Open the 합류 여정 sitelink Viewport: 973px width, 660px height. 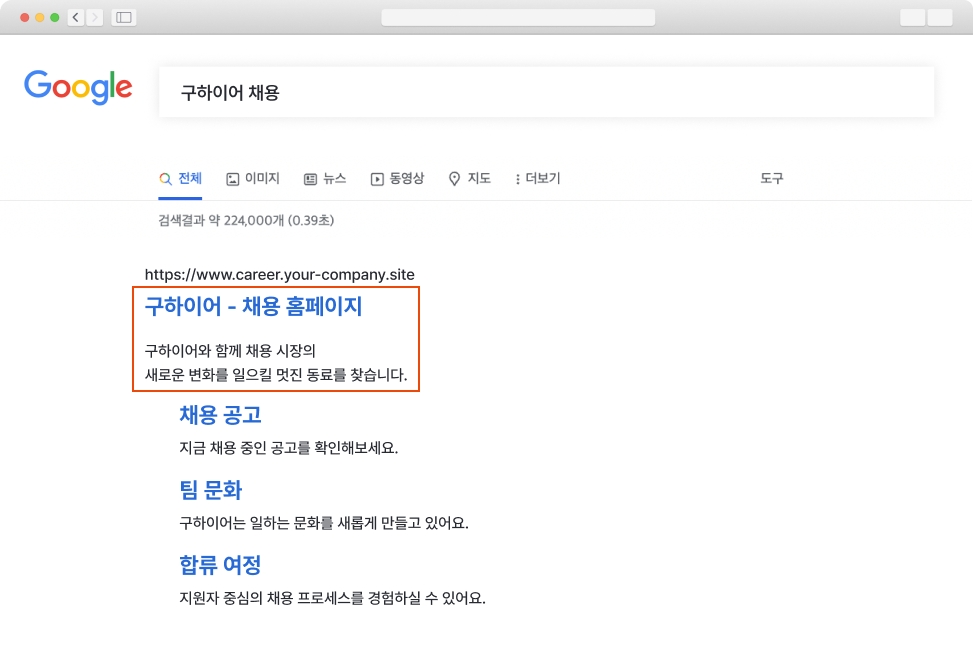pyautogui.click(x=220, y=565)
